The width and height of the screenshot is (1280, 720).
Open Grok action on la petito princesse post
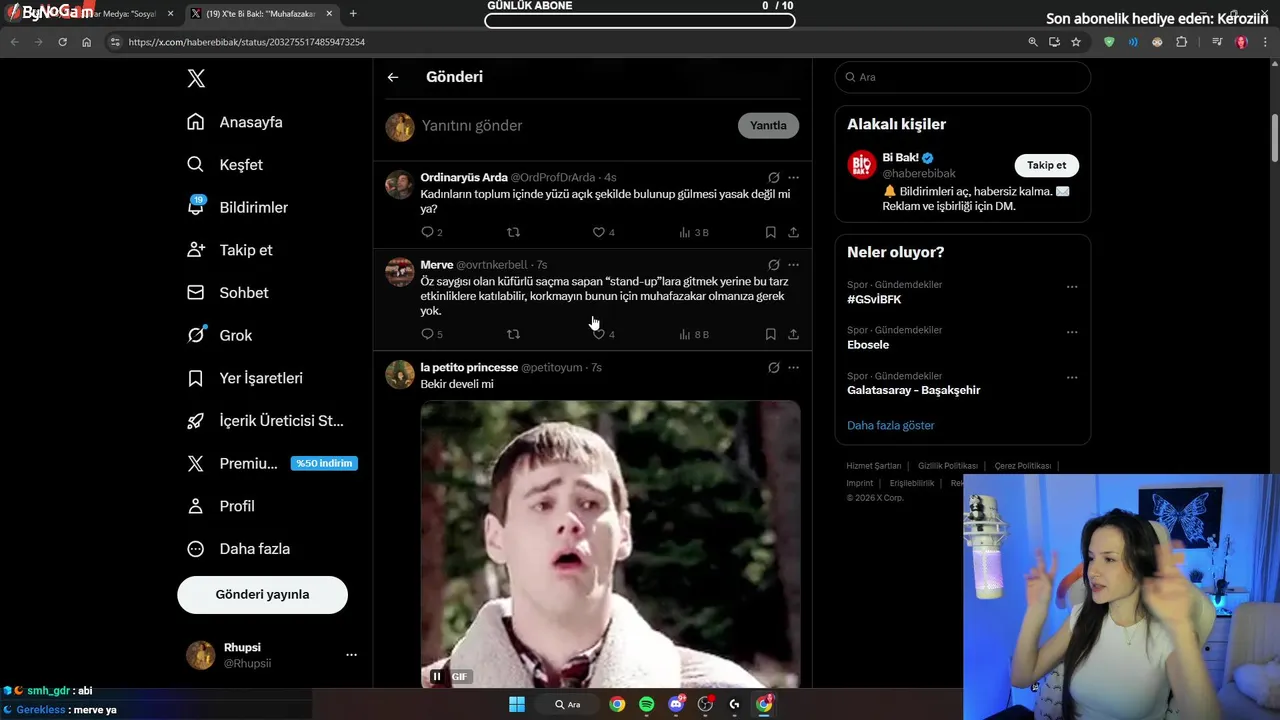click(x=773, y=368)
